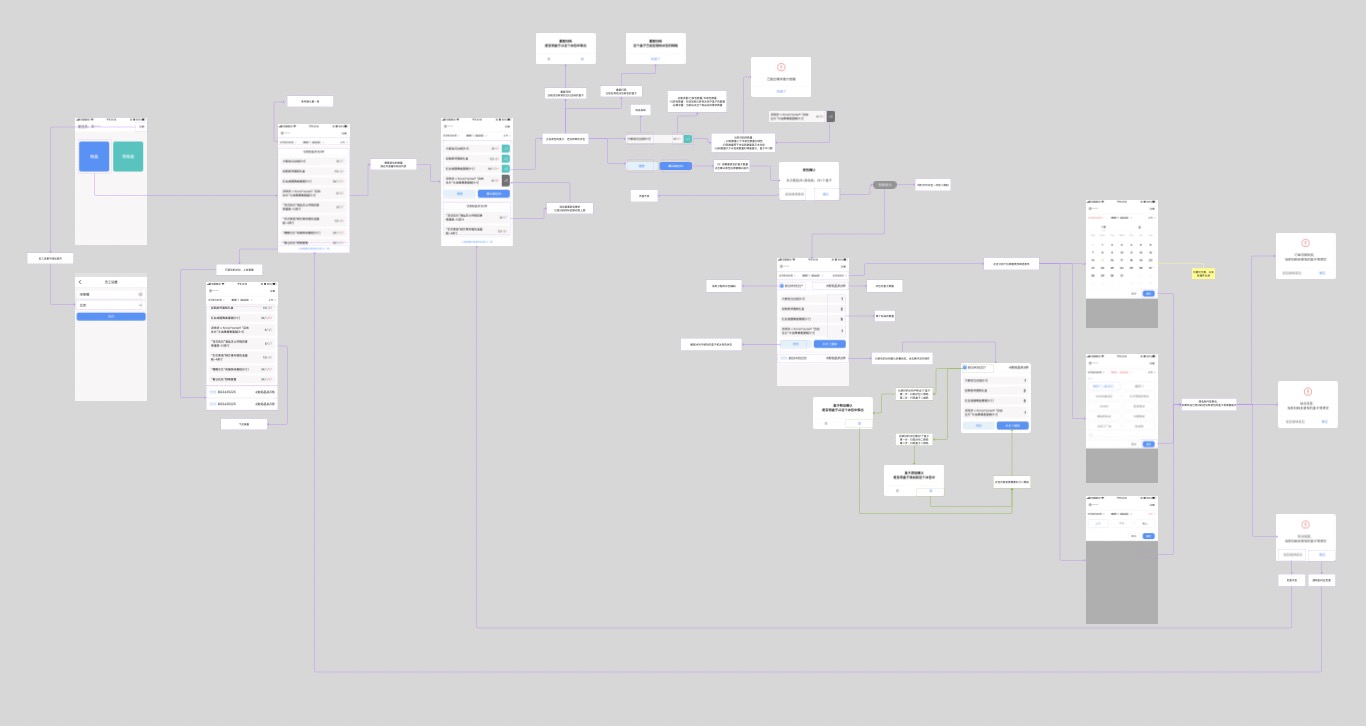
Task: Click the blue confirm option in the center confirmation dialog
Action: 824,194
